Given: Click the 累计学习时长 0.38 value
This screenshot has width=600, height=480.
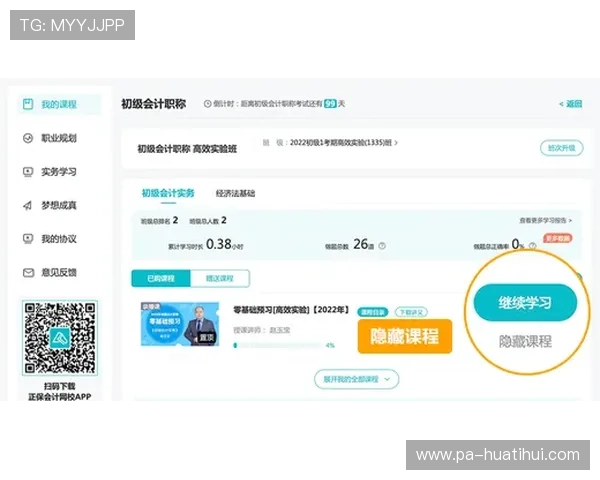Looking at the screenshot, I should [x=218, y=244].
